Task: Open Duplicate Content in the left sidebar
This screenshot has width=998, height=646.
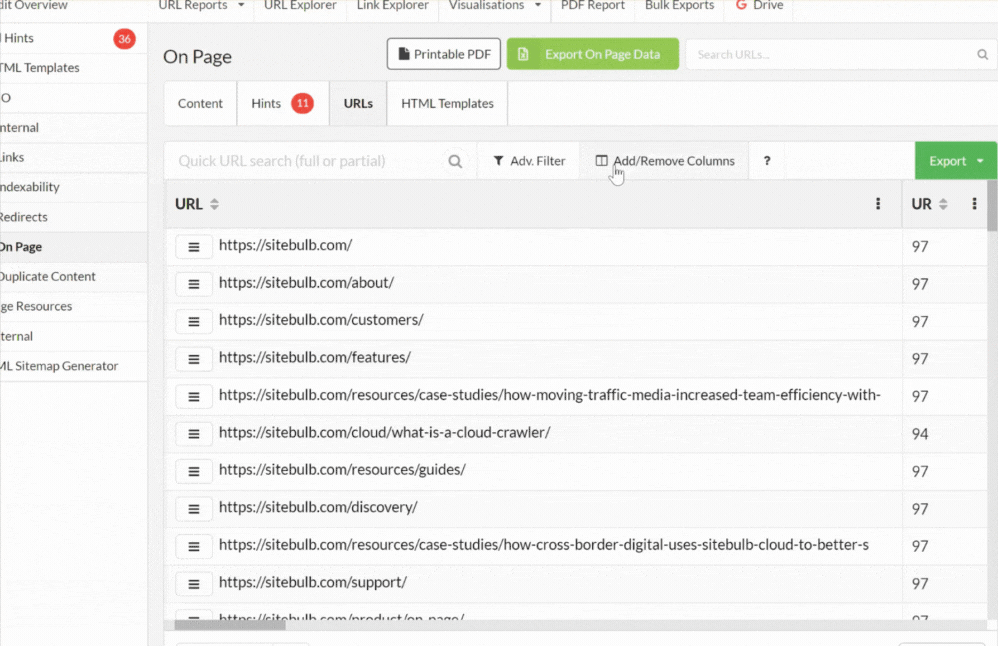Action: click(x=73, y=277)
